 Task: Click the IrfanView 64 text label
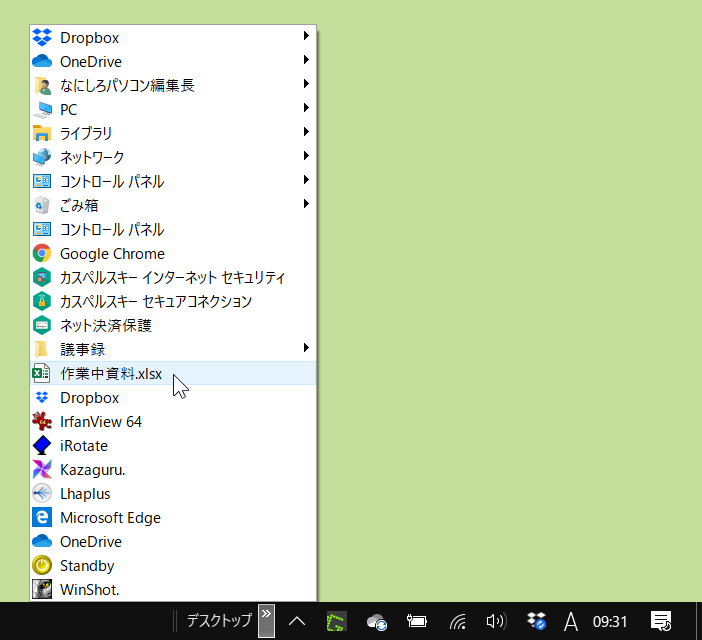(101, 422)
